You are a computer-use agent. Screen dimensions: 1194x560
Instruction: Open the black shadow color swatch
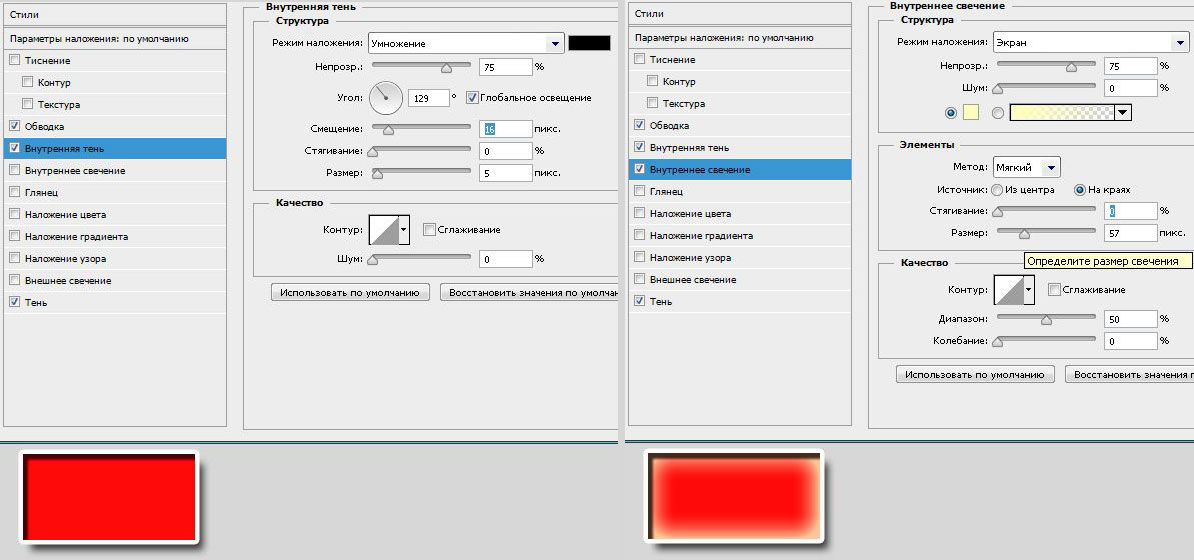(589, 43)
